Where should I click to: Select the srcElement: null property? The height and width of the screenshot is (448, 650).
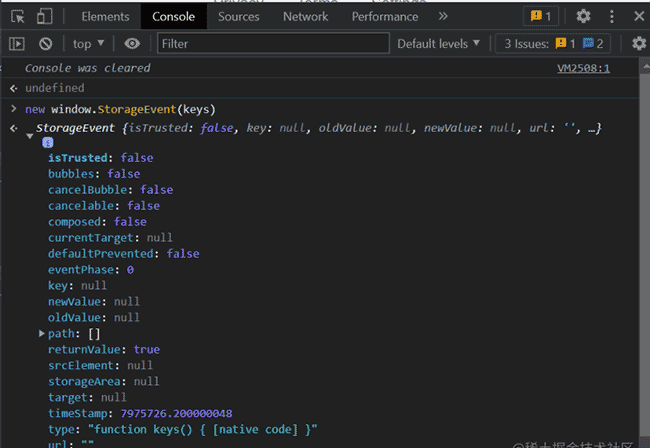pos(100,366)
